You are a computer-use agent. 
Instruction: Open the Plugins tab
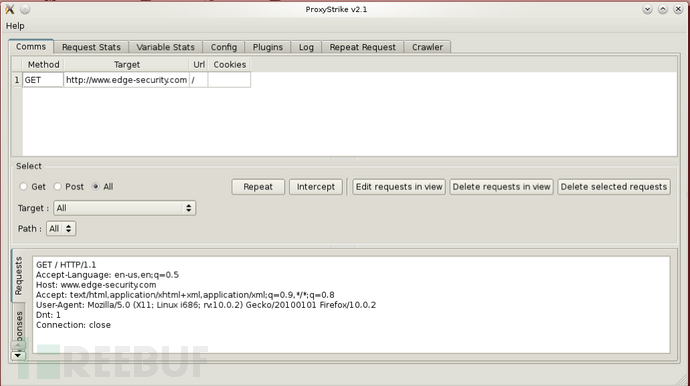click(268, 47)
